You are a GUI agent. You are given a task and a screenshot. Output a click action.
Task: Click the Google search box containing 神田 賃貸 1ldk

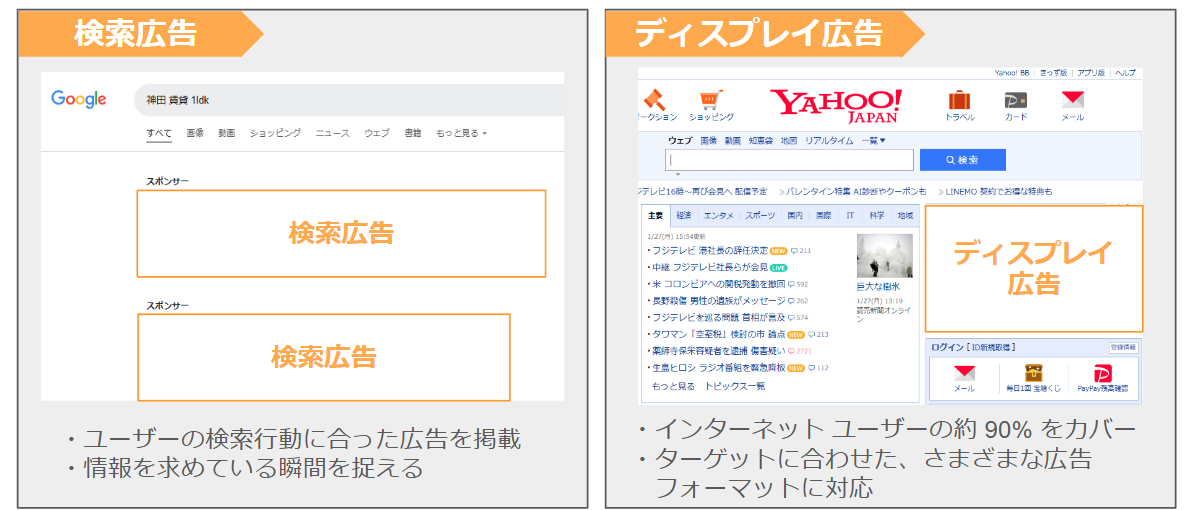point(349,100)
